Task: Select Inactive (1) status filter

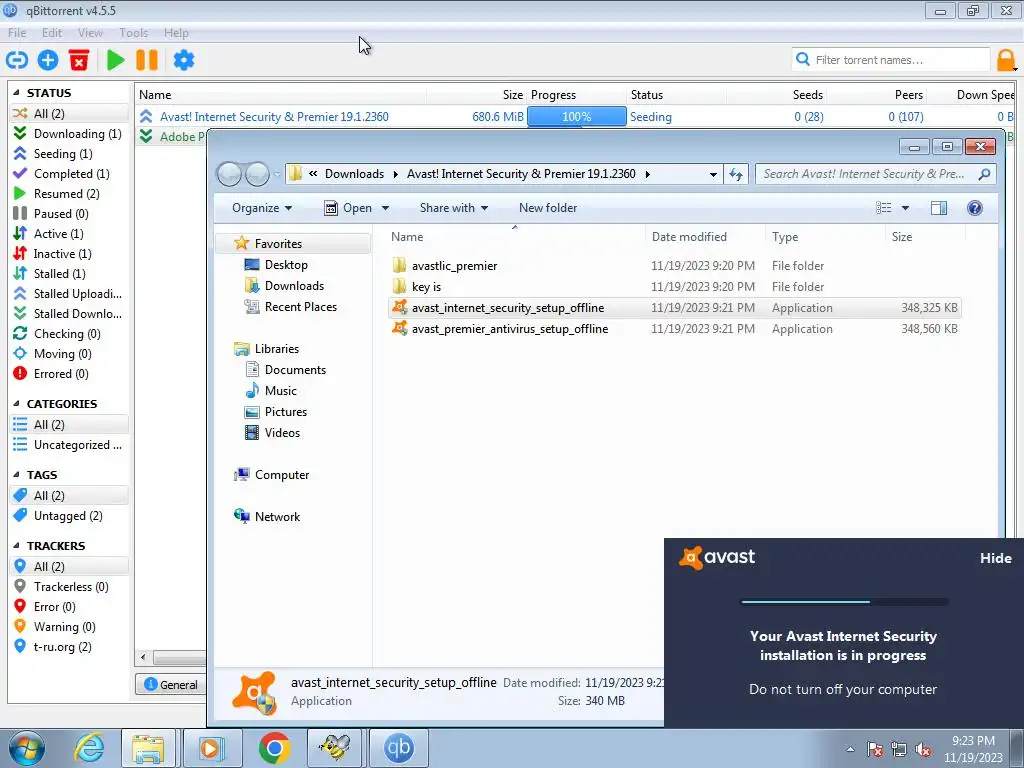Action: (69, 253)
